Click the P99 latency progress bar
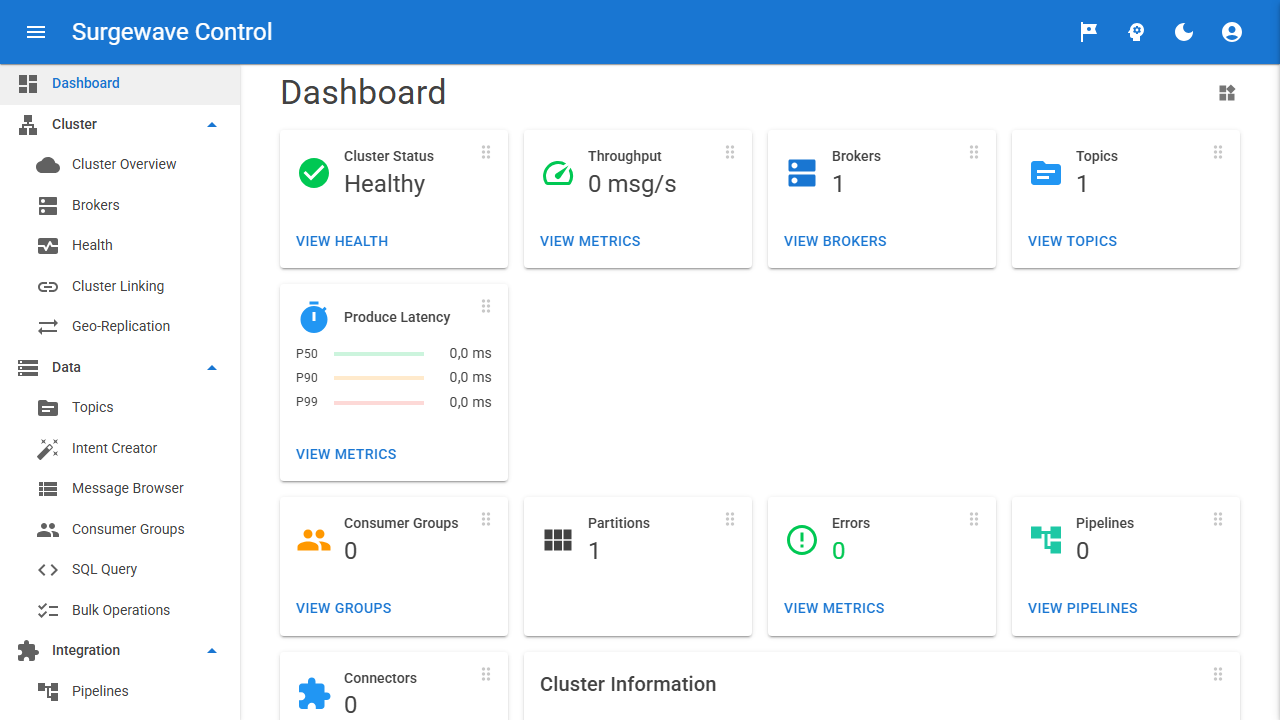This screenshot has height=720, width=1280. tap(379, 403)
